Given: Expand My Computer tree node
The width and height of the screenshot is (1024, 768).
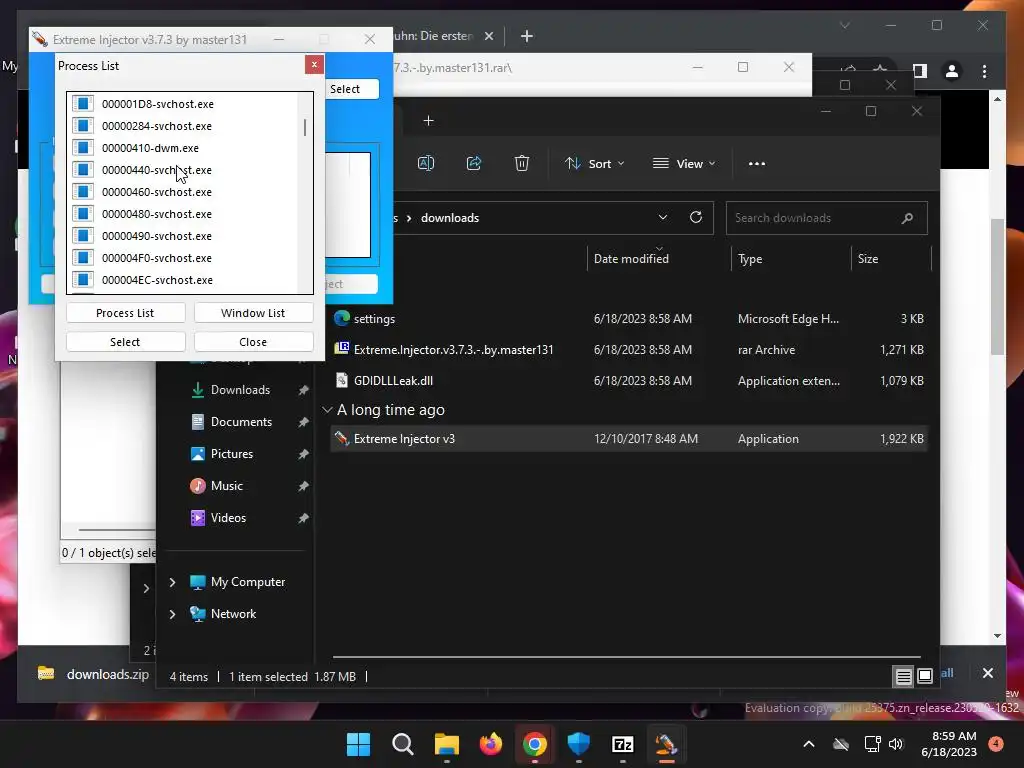Looking at the screenshot, I should pyautogui.click(x=172, y=582).
